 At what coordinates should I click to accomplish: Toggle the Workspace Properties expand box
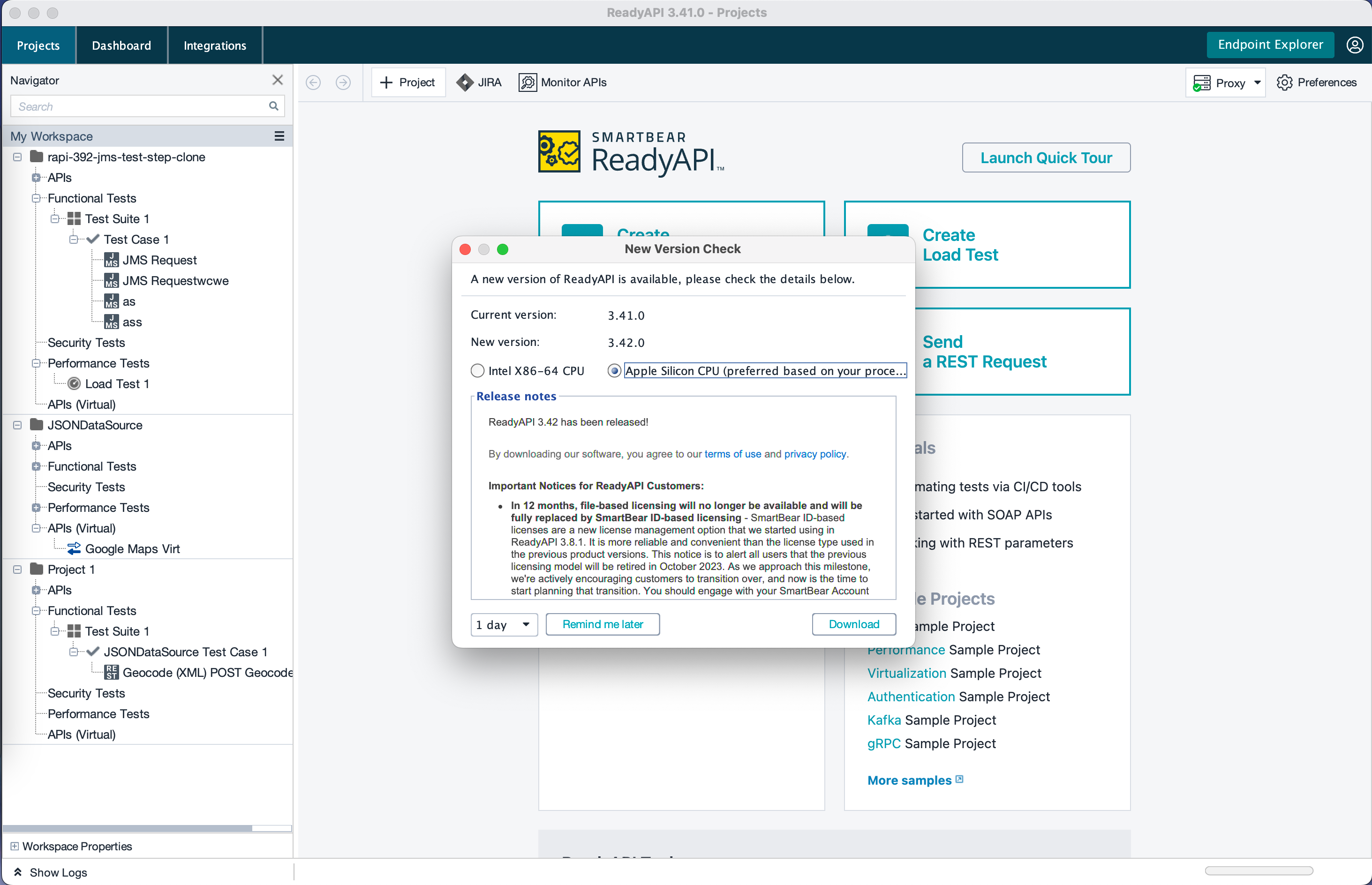(x=15, y=846)
